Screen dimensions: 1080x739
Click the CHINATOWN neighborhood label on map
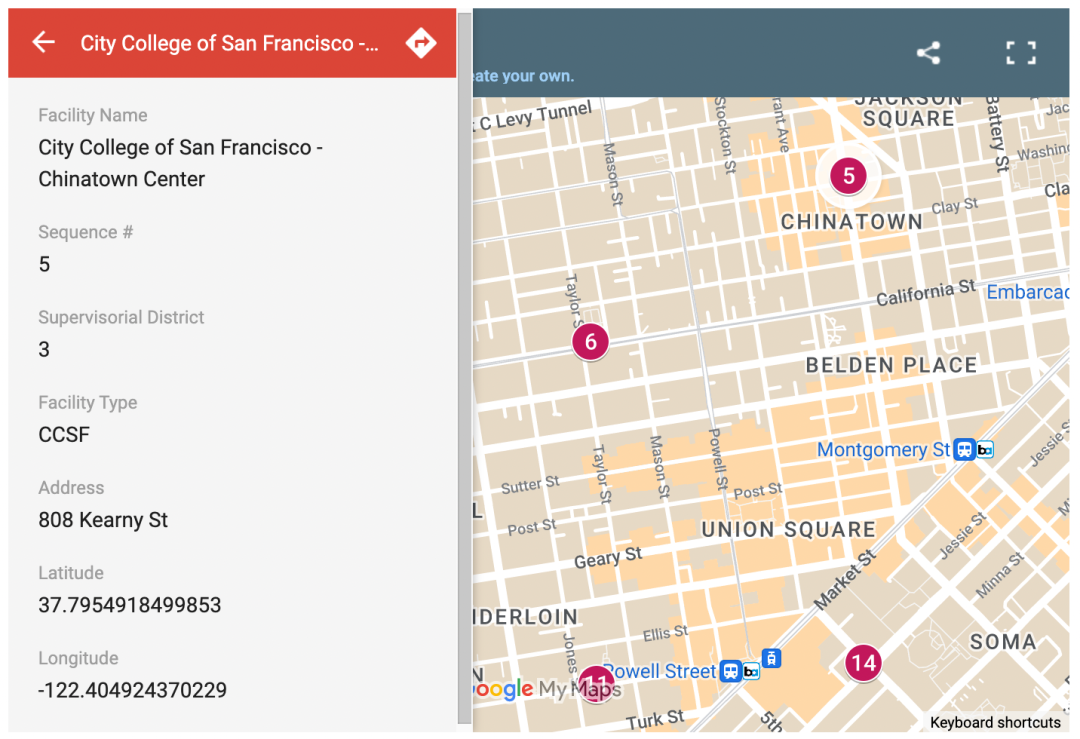coord(851,222)
